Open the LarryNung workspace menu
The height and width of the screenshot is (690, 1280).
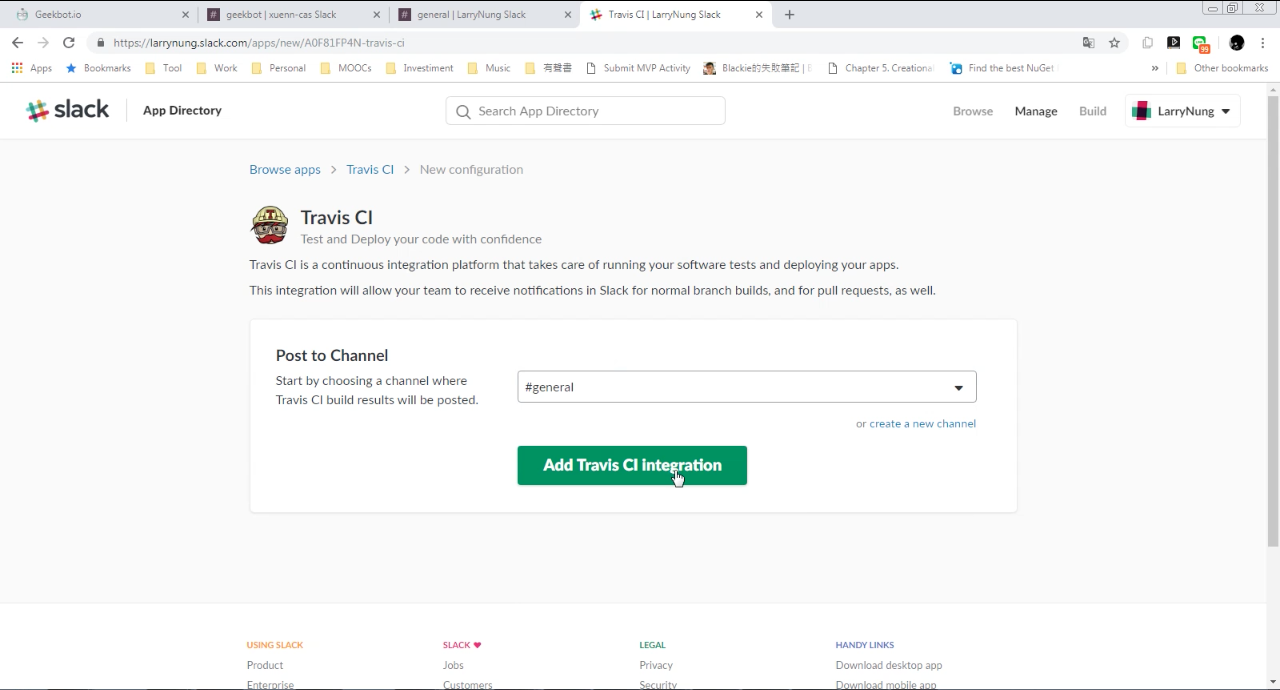1183,111
